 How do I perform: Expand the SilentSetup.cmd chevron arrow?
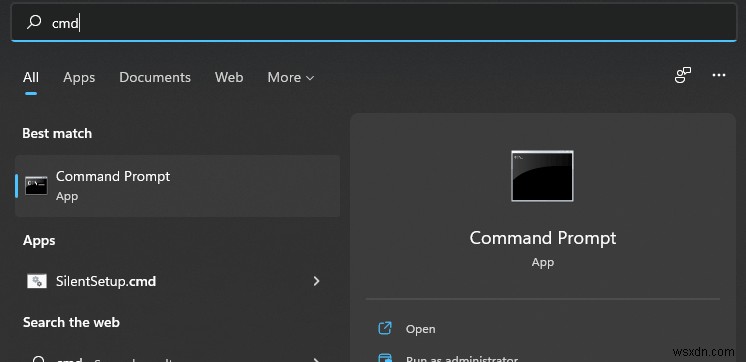316,281
